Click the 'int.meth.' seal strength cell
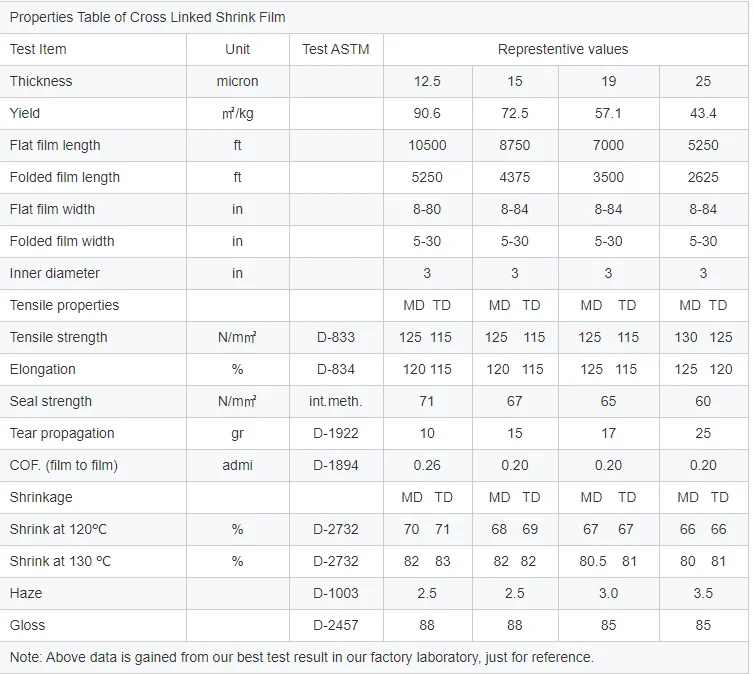Screen dimensions: 753x674 pyautogui.click(x=335, y=401)
